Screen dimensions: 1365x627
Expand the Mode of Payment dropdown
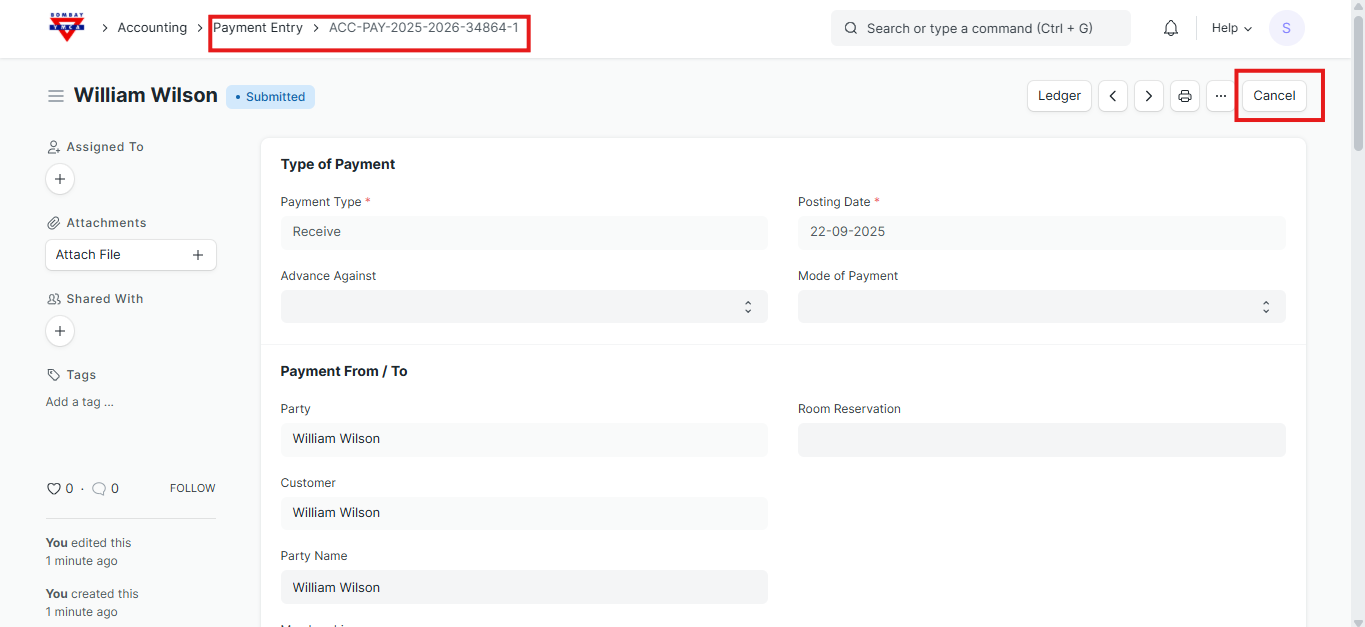pyautogui.click(x=1041, y=307)
